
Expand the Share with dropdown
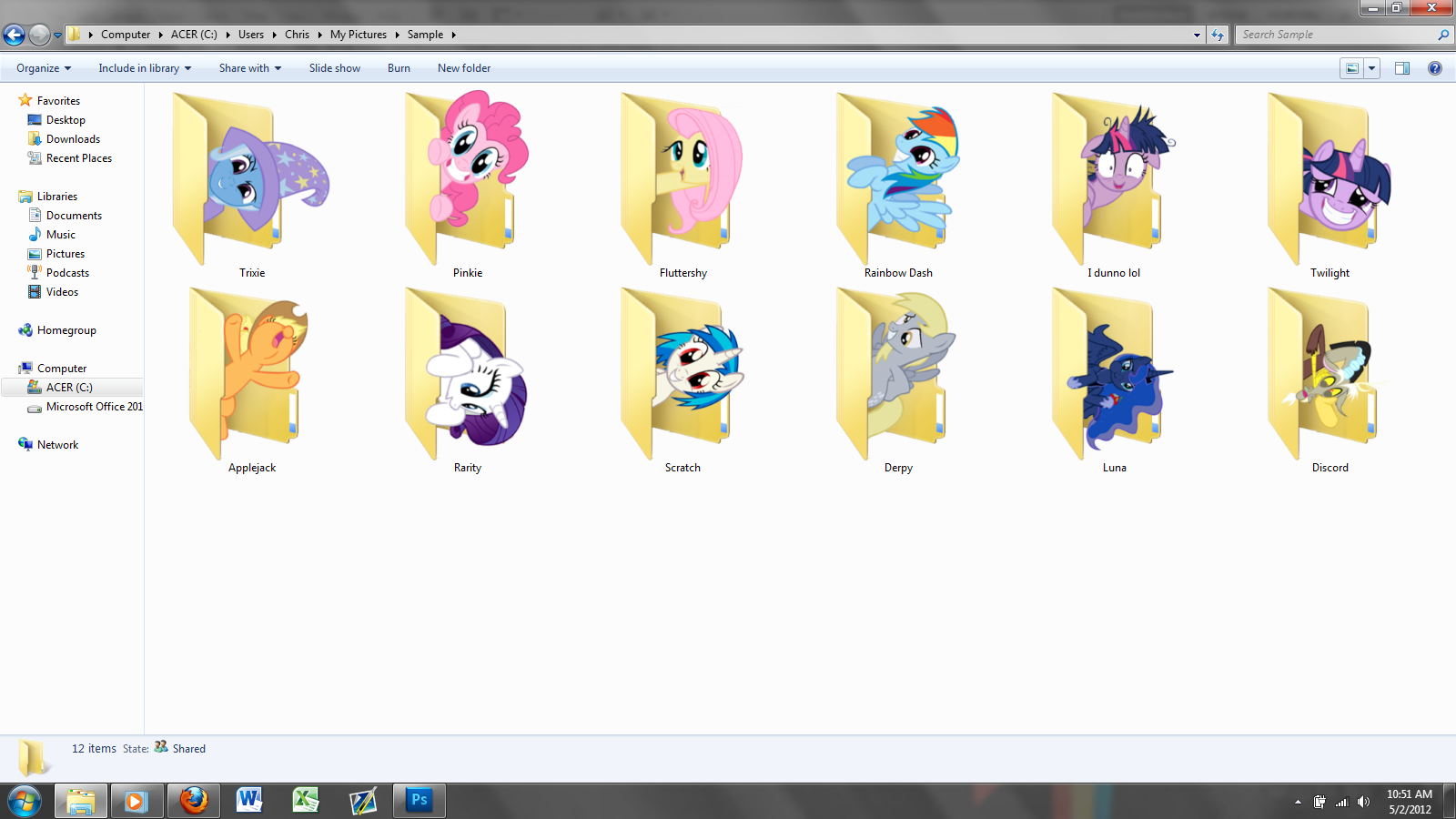[249, 67]
